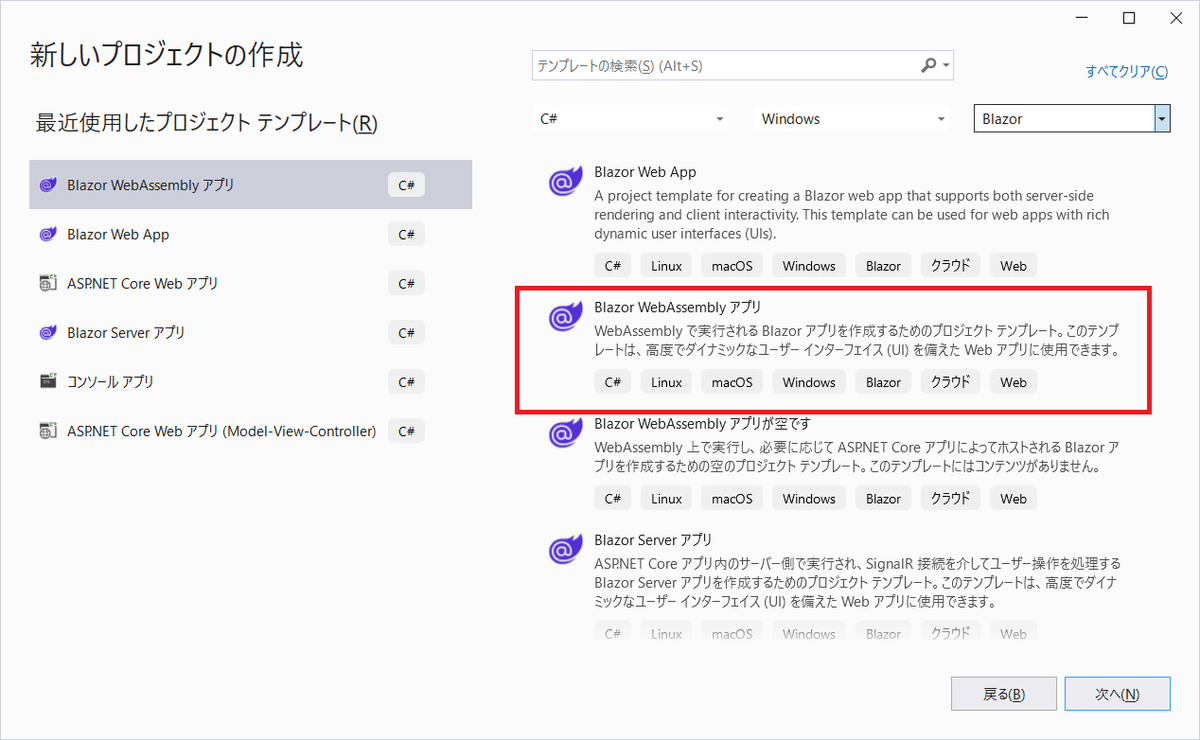Image resolution: width=1200 pixels, height=740 pixels.
Task: Click Blazor WebAssembly アプリ icon in recent templates
Action: coord(47,185)
